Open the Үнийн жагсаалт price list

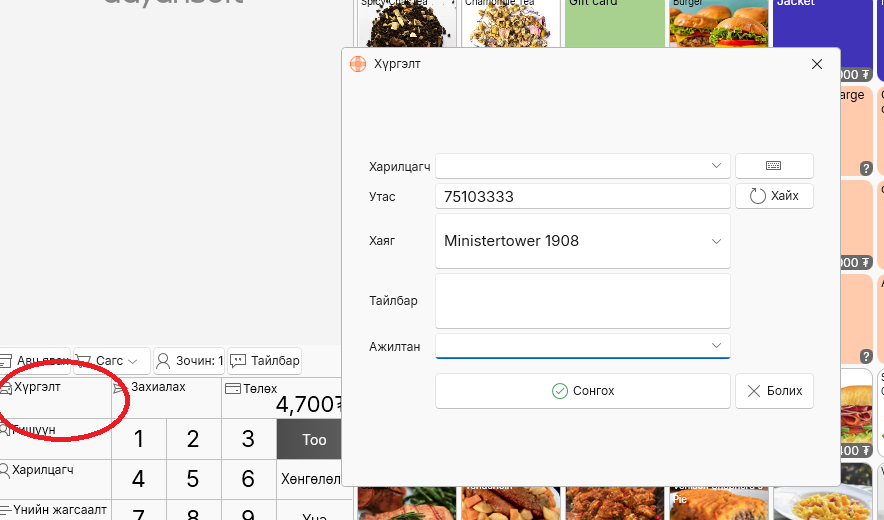tap(55, 510)
